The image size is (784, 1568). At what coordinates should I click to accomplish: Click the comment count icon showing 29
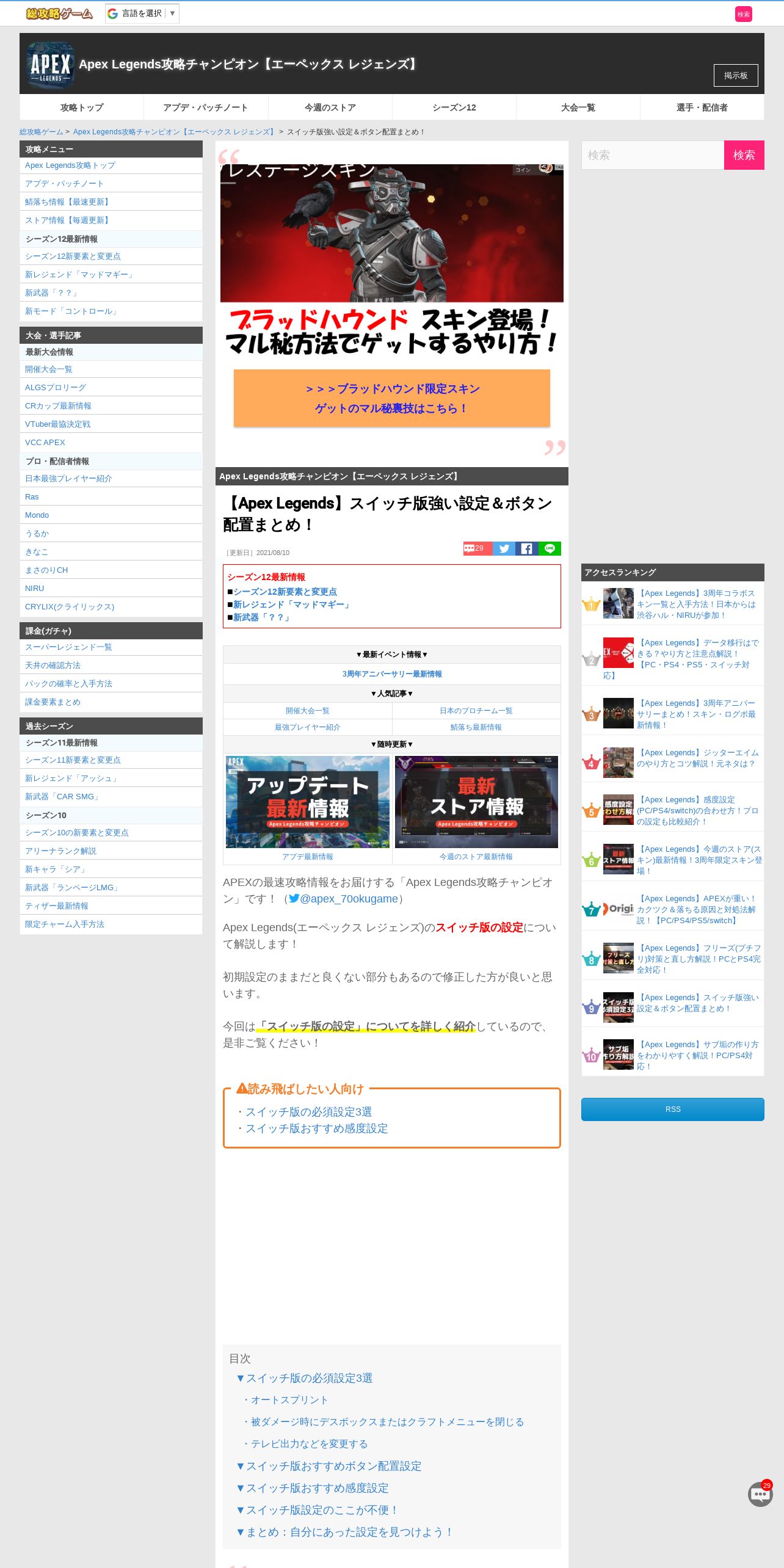pos(477,548)
